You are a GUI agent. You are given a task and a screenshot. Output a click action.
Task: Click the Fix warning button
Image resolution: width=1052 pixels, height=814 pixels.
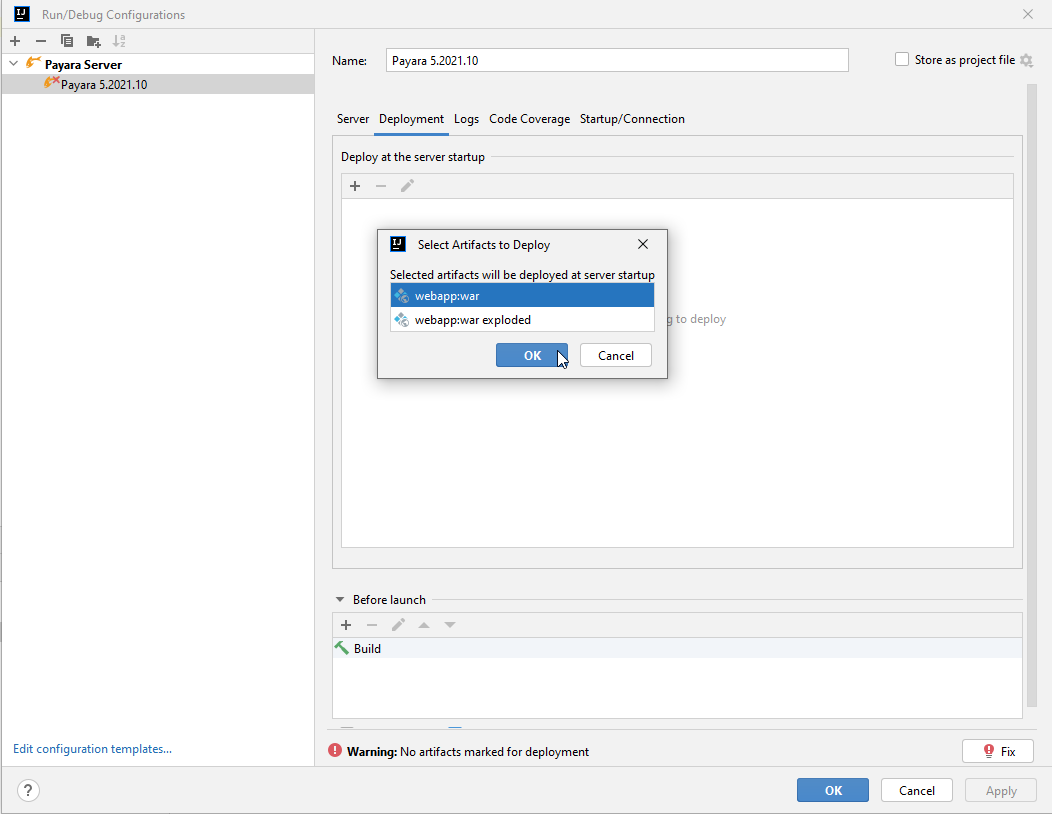point(997,751)
